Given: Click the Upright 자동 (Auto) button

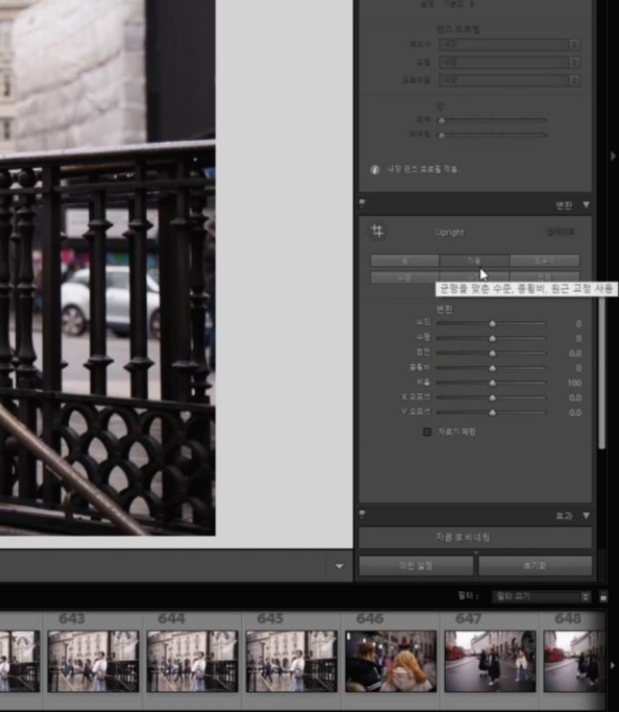Looking at the screenshot, I should click(x=474, y=261).
